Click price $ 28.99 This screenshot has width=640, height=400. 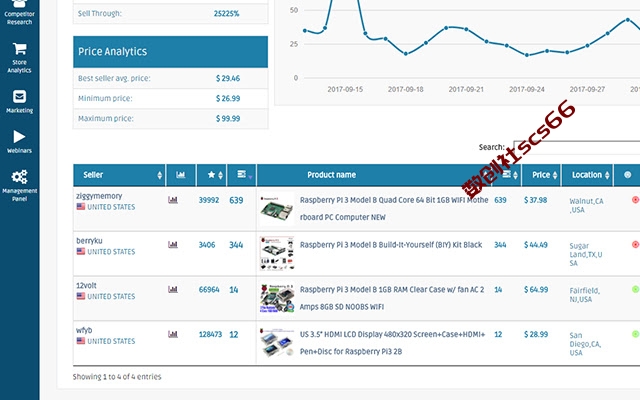tap(536, 334)
